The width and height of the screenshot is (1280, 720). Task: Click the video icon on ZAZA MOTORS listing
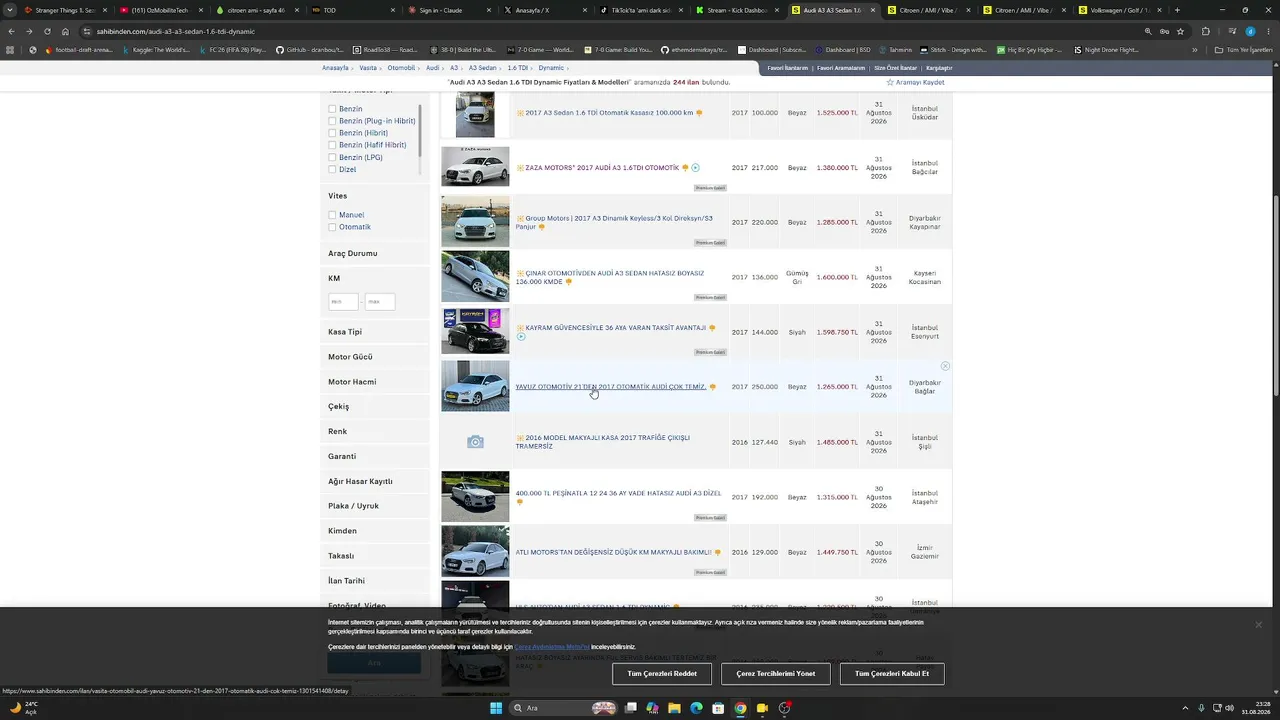(695, 168)
